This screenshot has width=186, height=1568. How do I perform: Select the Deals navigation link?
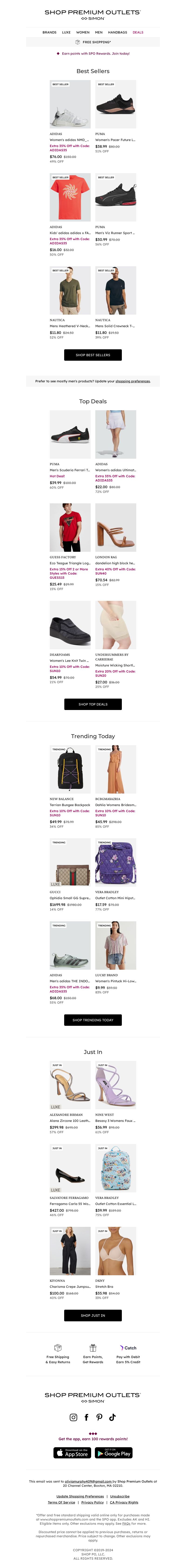tap(138, 32)
